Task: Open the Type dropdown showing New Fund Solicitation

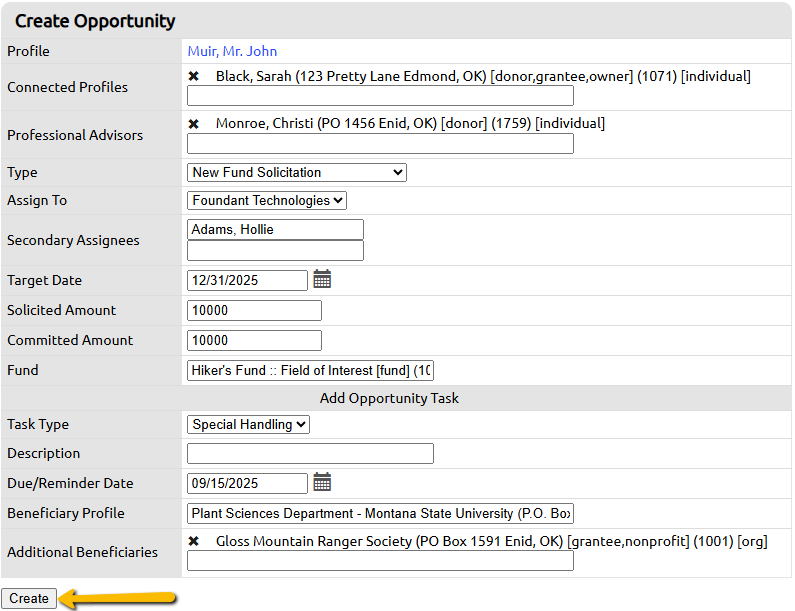Action: pos(297,172)
